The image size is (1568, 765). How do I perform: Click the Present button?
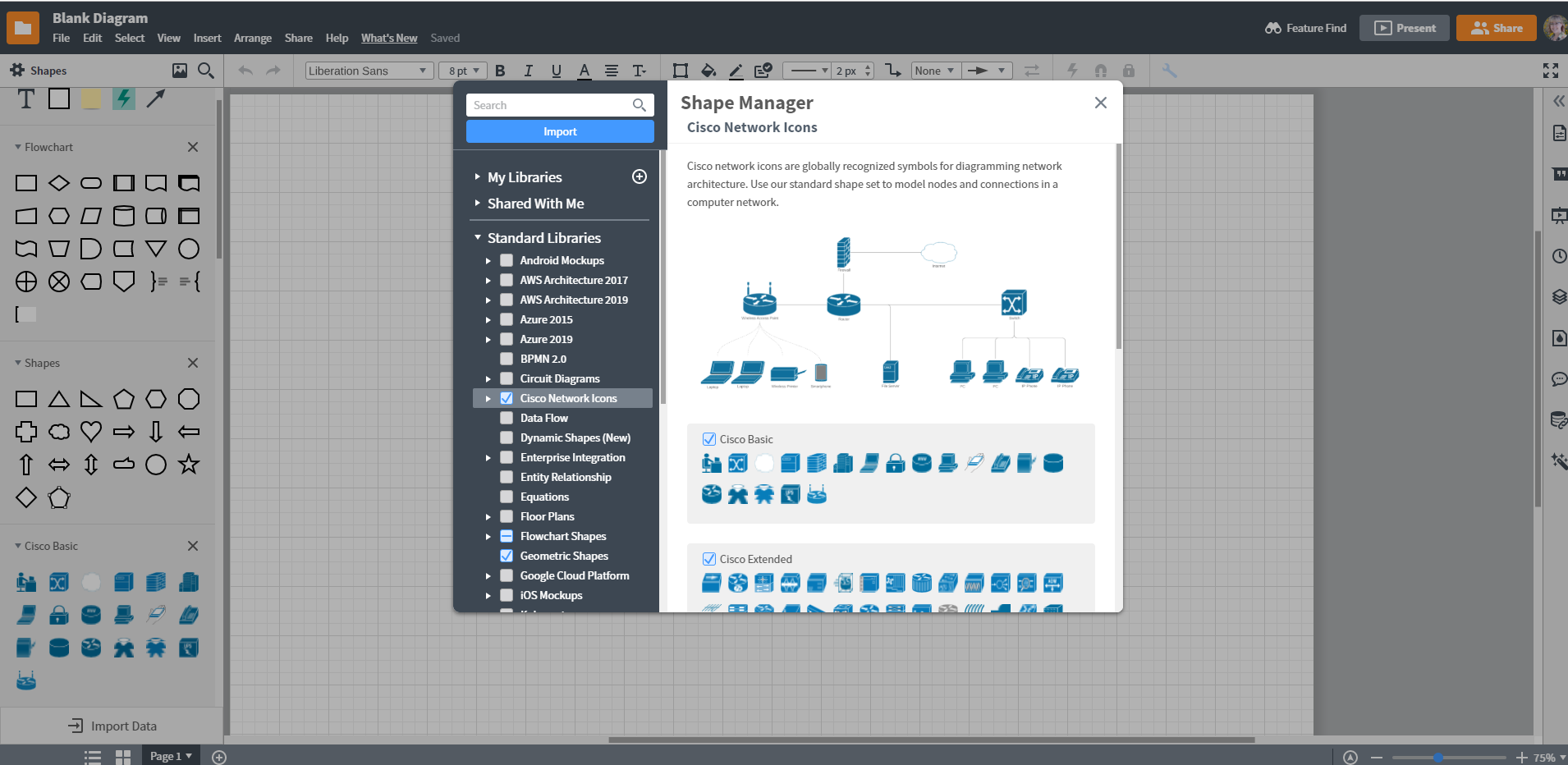pyautogui.click(x=1405, y=28)
